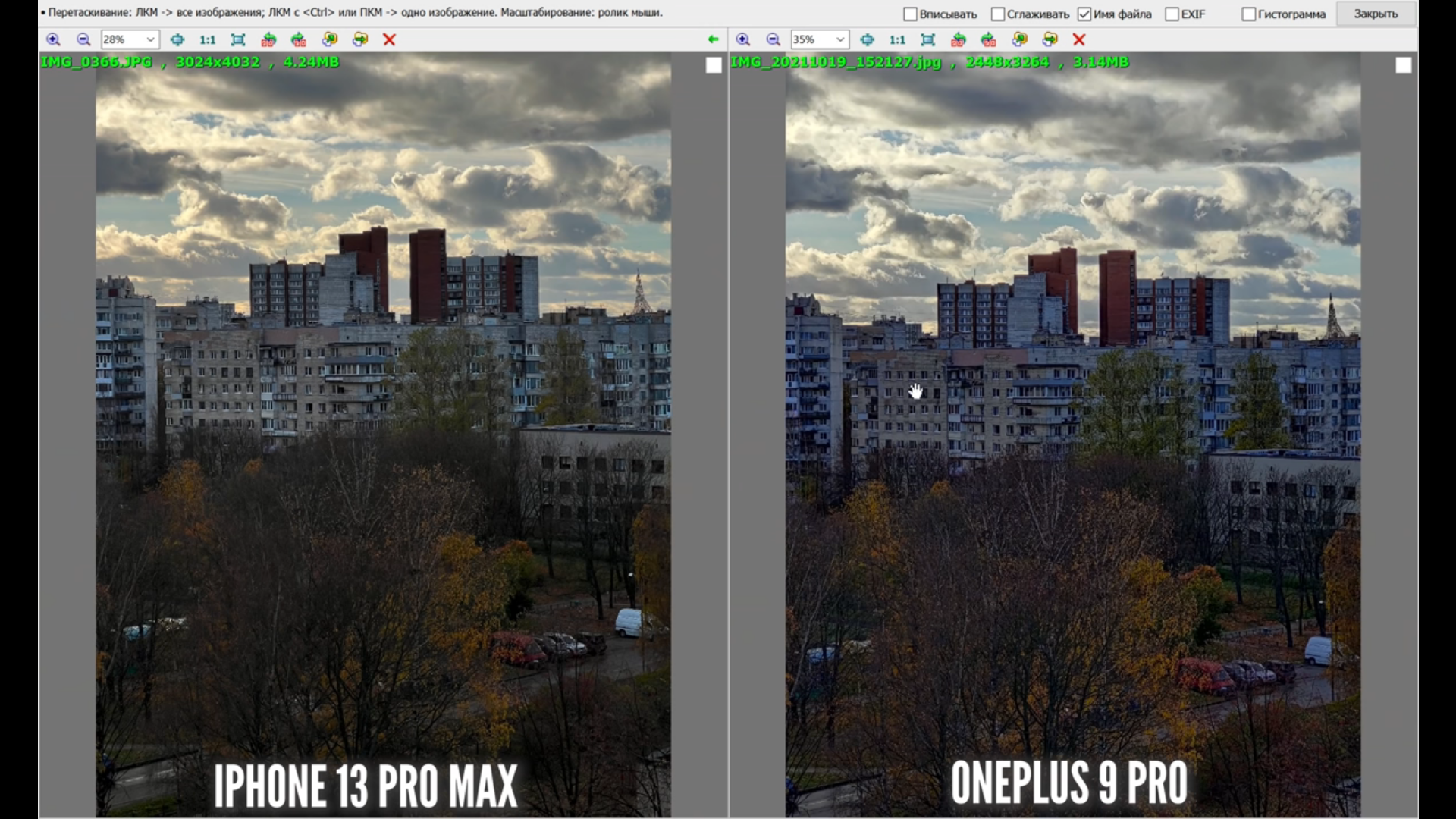Click the 3024x4032 resolution text
Viewport: 1456px width, 819px height.
218,62
